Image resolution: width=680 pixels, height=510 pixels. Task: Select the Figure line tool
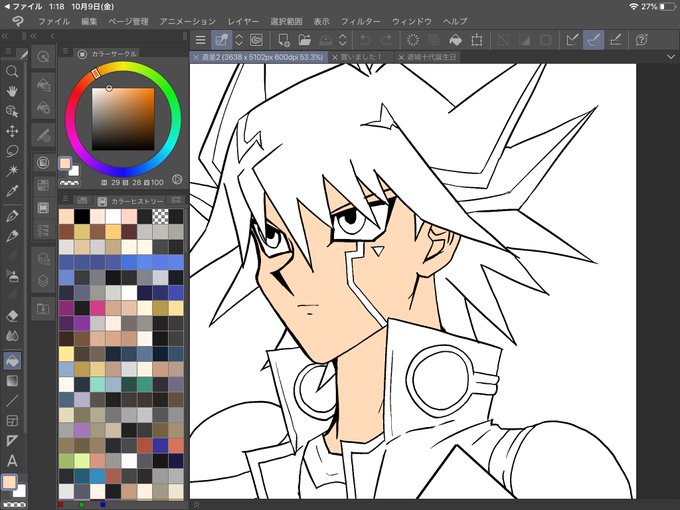click(12, 401)
